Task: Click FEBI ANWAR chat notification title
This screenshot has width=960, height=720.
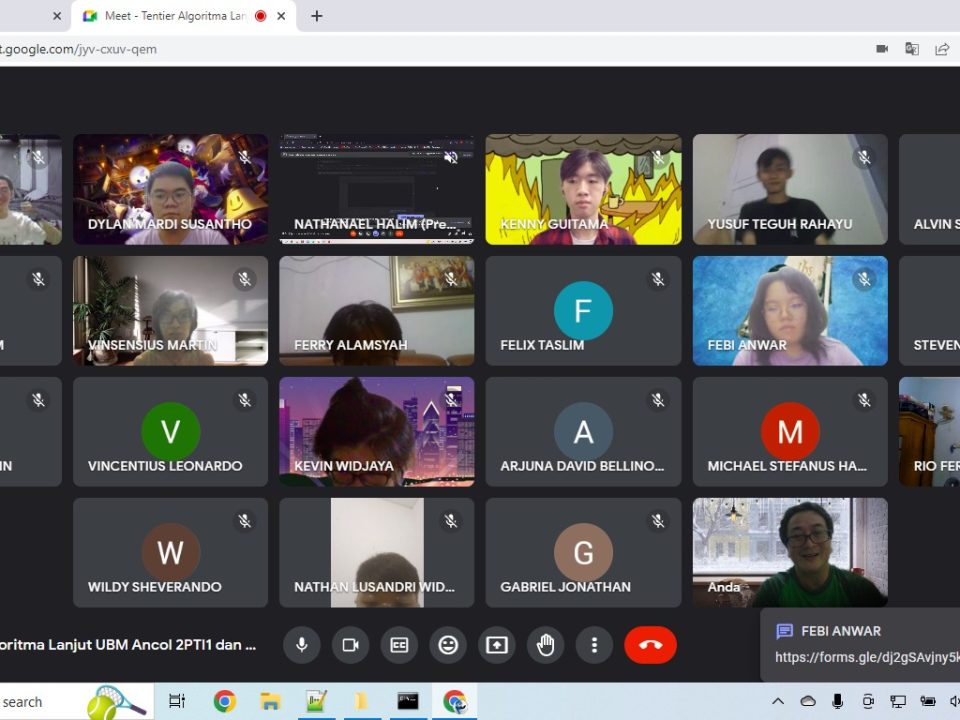Action: (841, 631)
